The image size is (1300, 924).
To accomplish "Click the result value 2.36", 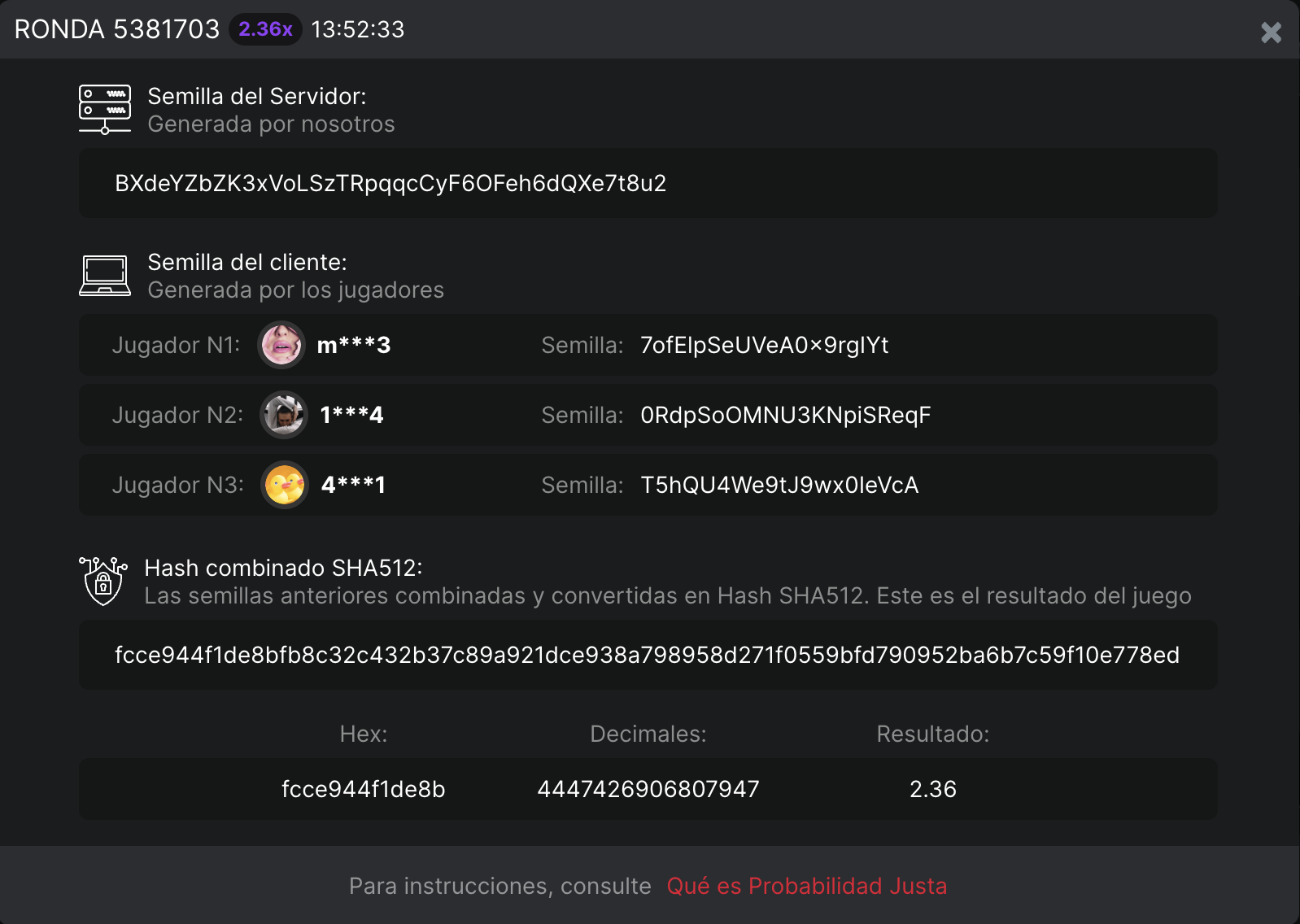I will point(933,789).
